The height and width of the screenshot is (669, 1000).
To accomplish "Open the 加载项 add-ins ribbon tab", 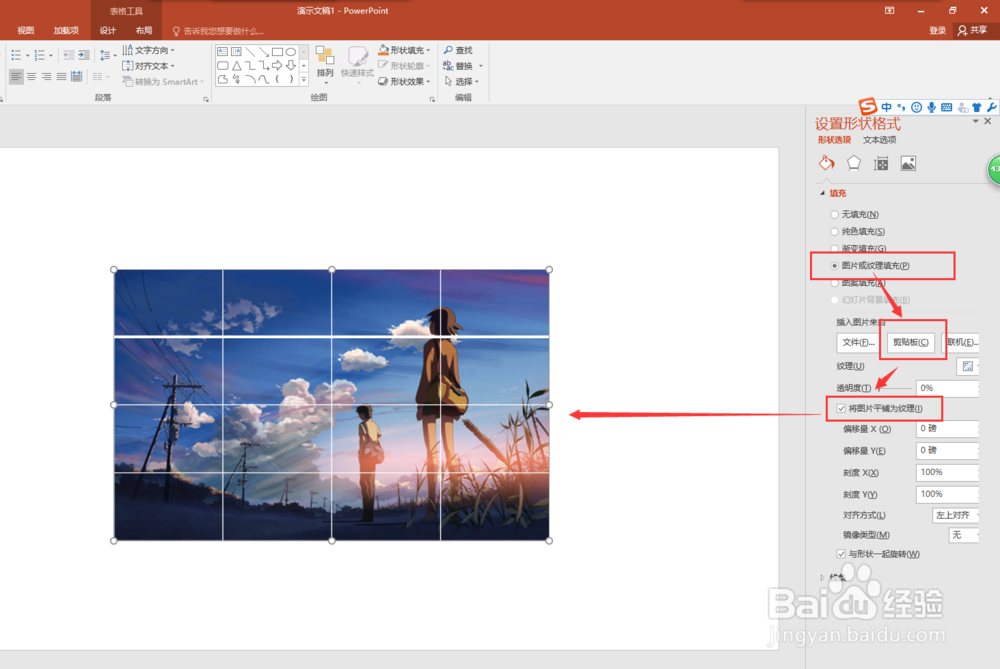I will pyautogui.click(x=66, y=31).
